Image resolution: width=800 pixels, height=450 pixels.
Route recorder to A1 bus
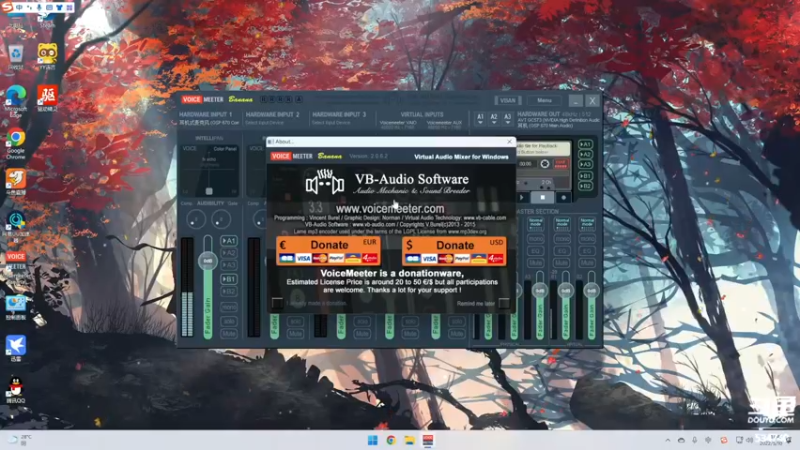pos(586,144)
